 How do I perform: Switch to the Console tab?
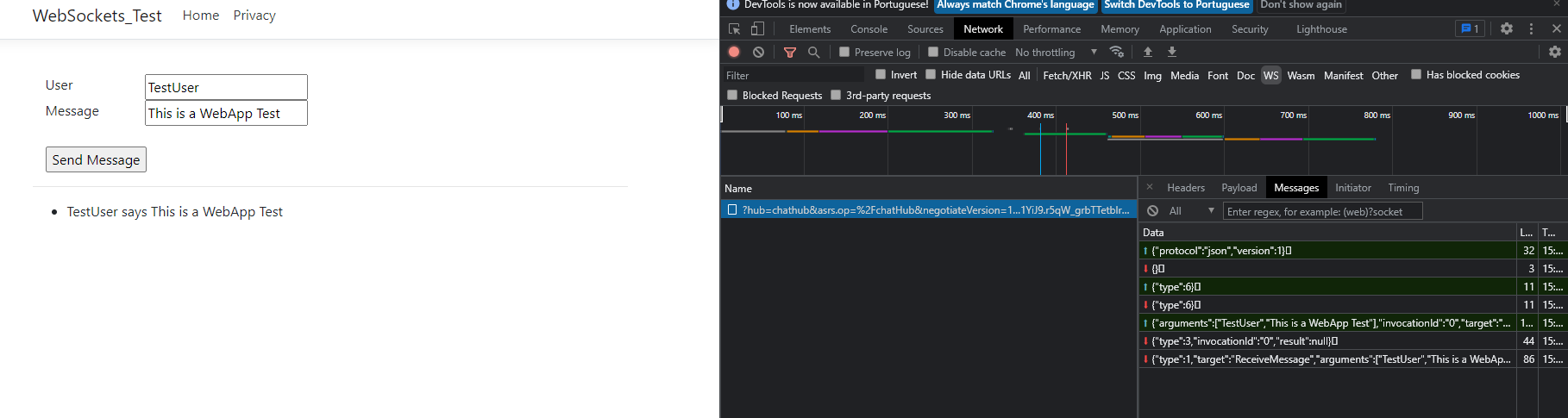pyautogui.click(x=869, y=28)
